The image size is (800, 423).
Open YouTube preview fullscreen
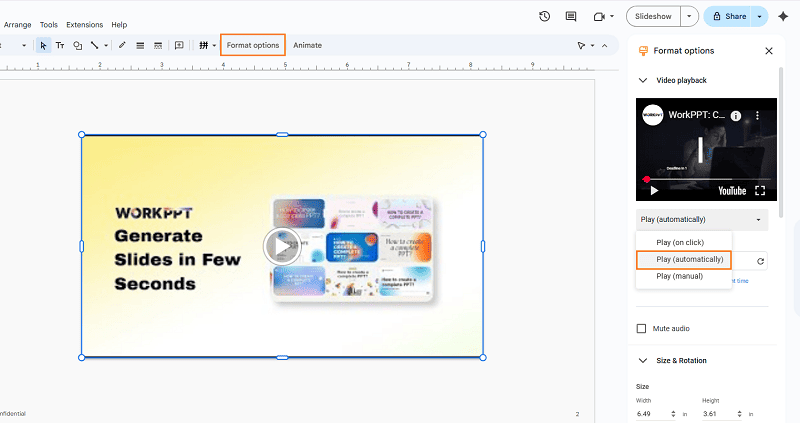760,191
